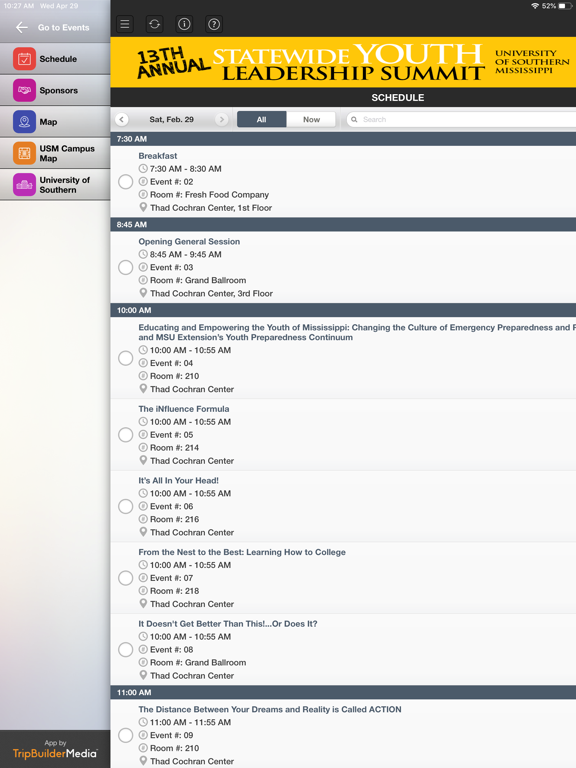Tap 11:00 AM - 11:55 AM time text
The width and height of the screenshot is (576, 768).
(191, 722)
